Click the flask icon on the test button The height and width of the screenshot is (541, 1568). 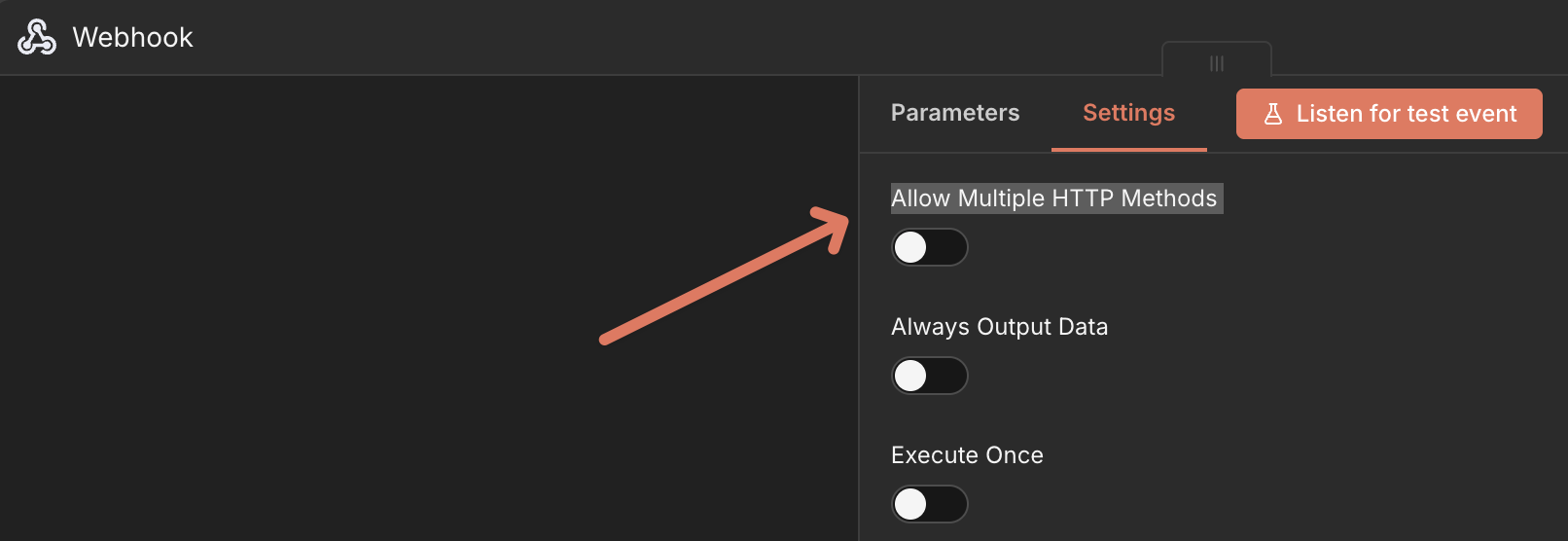1272,114
